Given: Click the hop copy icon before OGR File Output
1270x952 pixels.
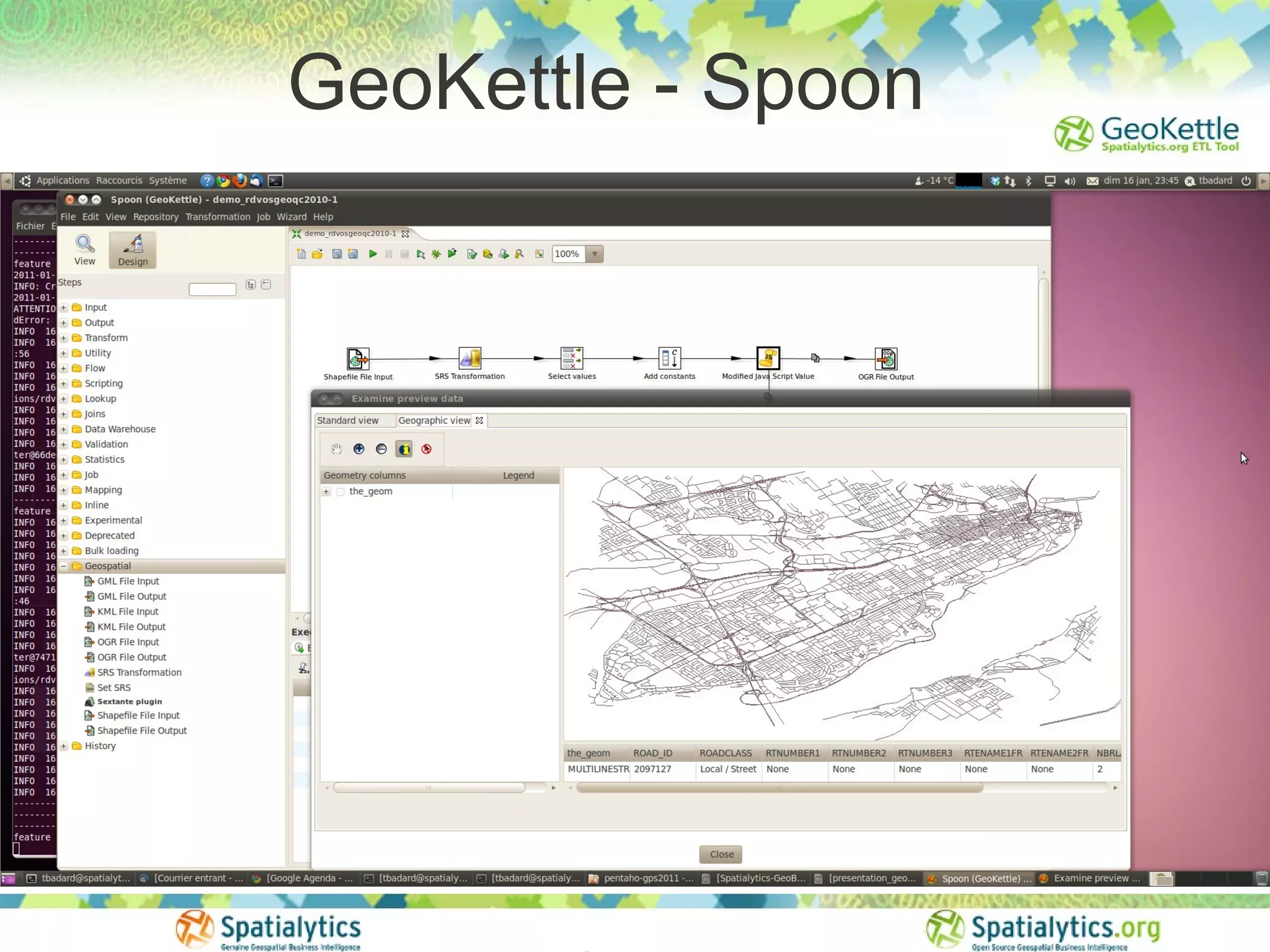Looking at the screenshot, I should [x=815, y=358].
